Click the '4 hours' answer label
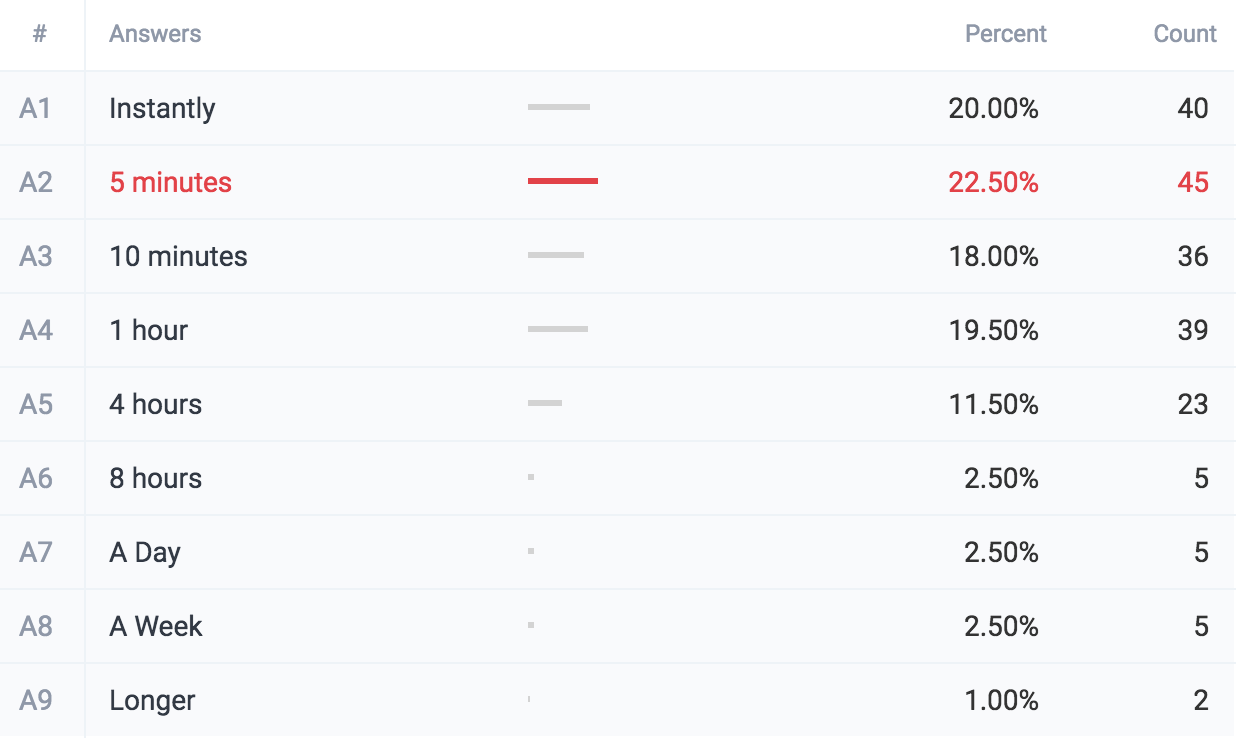 (155, 404)
